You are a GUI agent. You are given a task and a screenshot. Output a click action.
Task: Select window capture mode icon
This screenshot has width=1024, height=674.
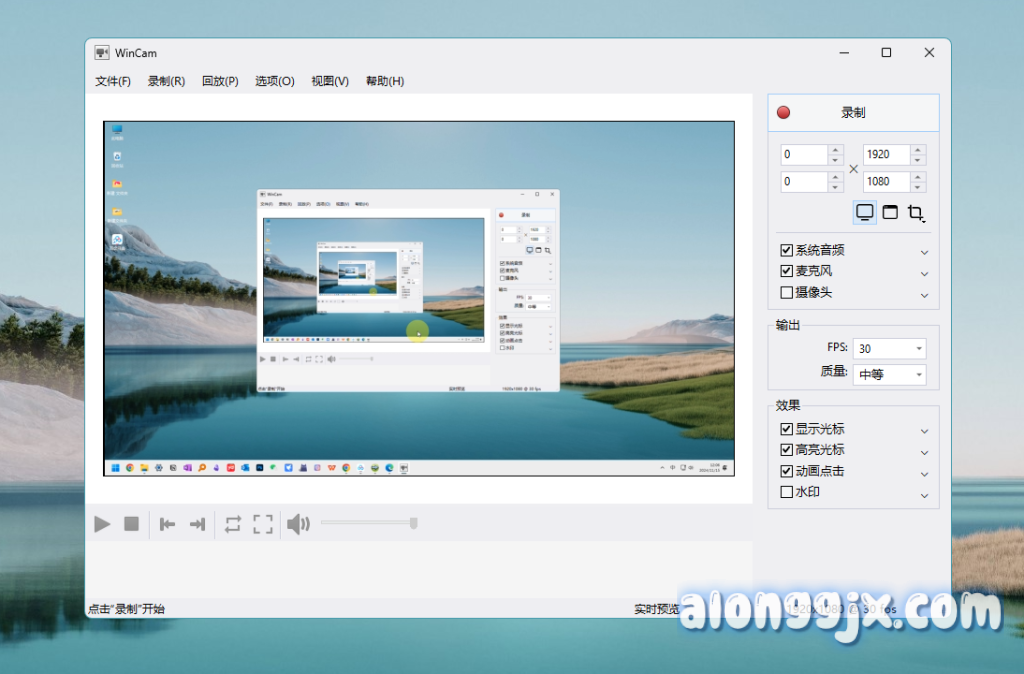[890, 213]
